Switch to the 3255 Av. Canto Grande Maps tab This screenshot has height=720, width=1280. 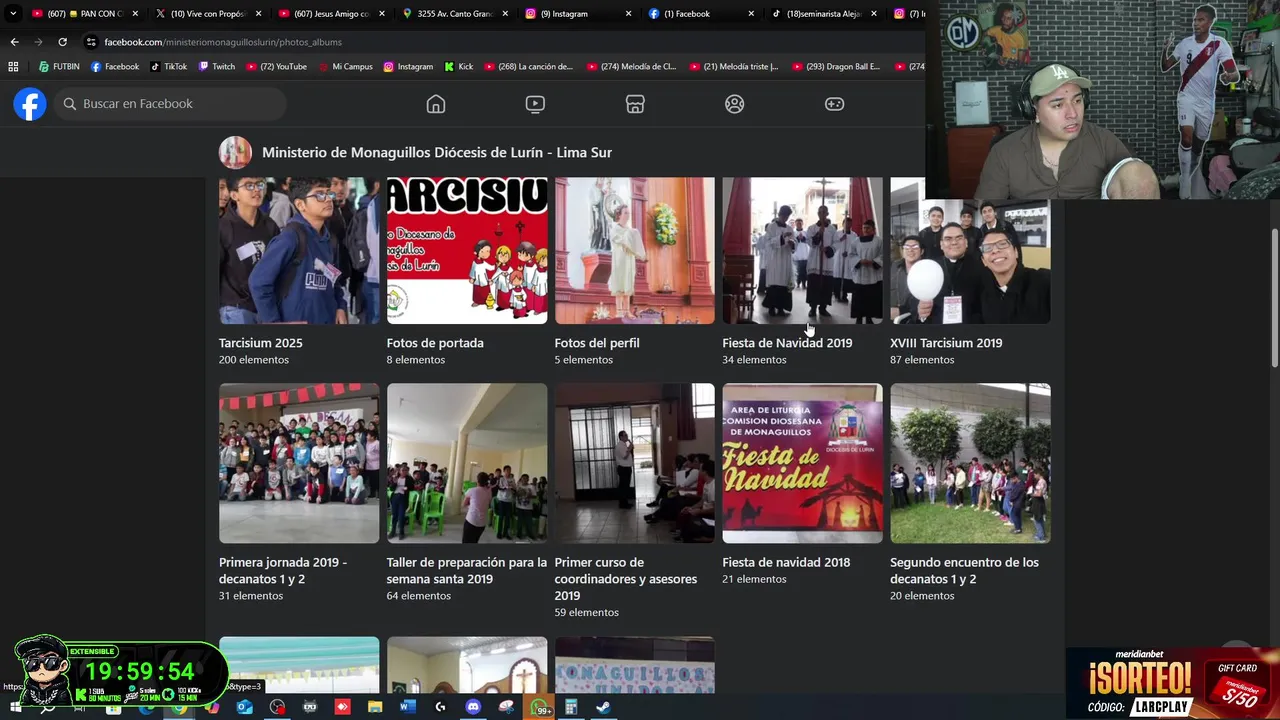(x=455, y=14)
